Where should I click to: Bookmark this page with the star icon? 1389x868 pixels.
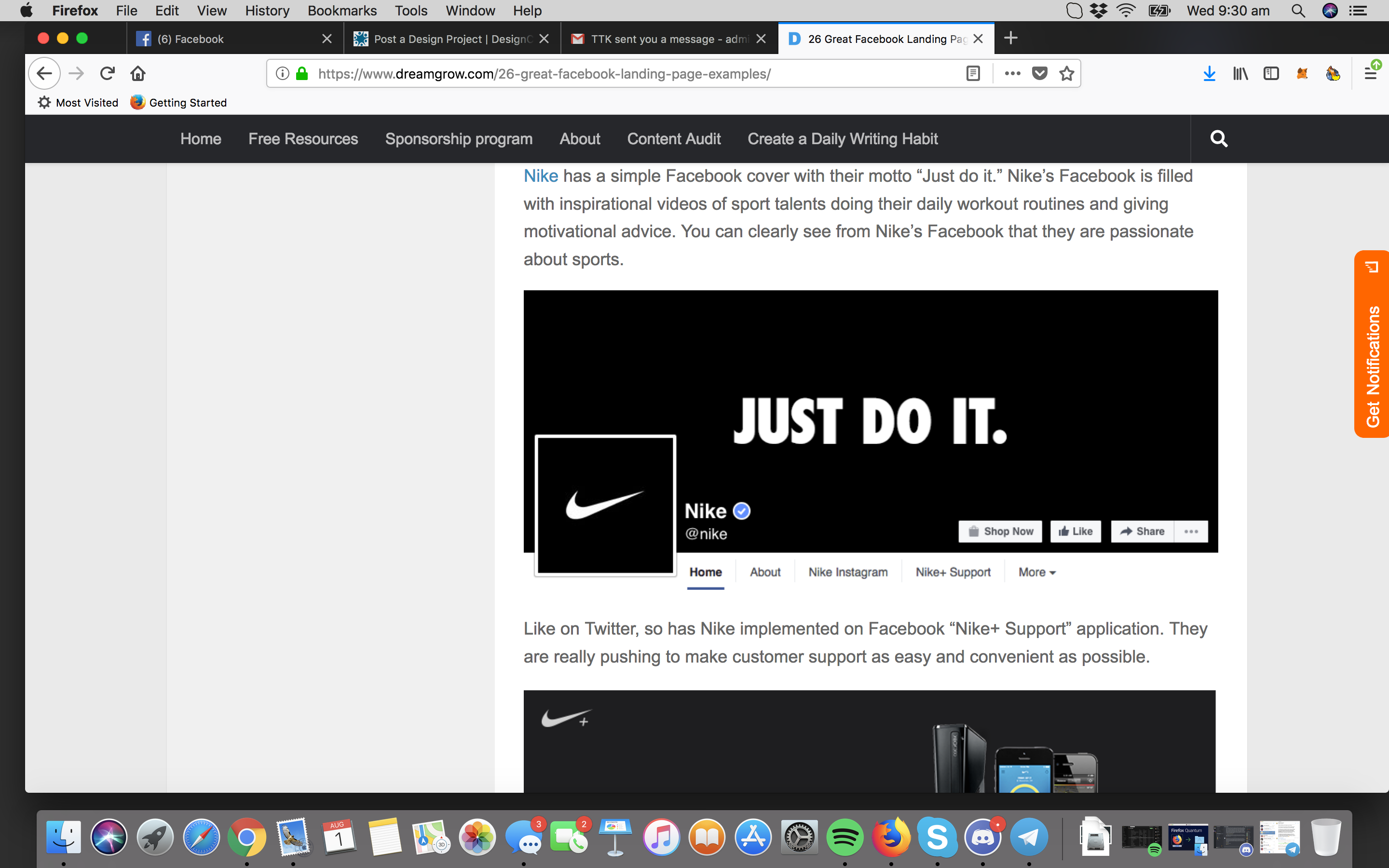(1066, 73)
